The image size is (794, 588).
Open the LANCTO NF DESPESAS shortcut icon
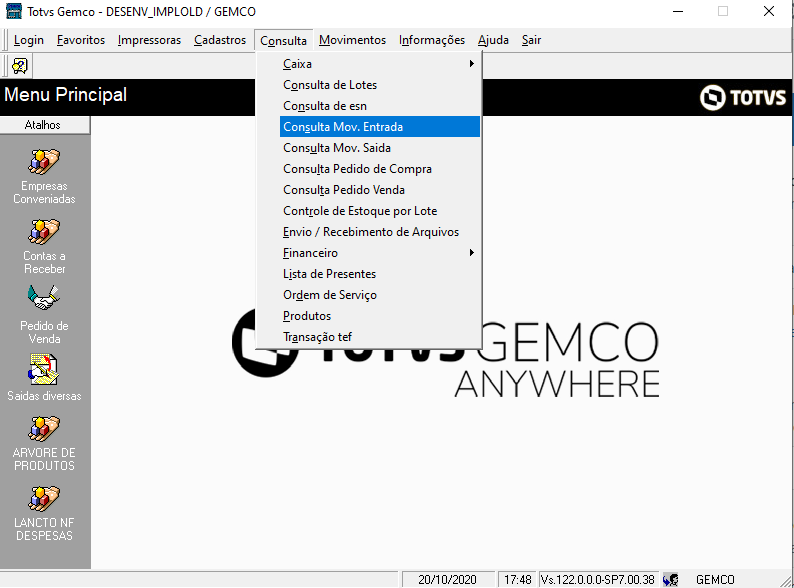point(44,498)
